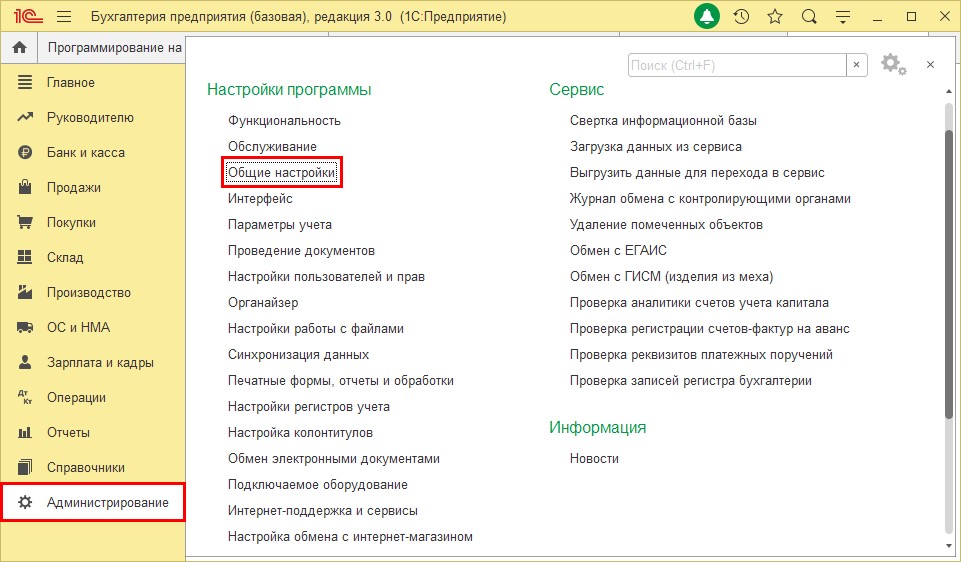Open Проведение документов

point(302,250)
